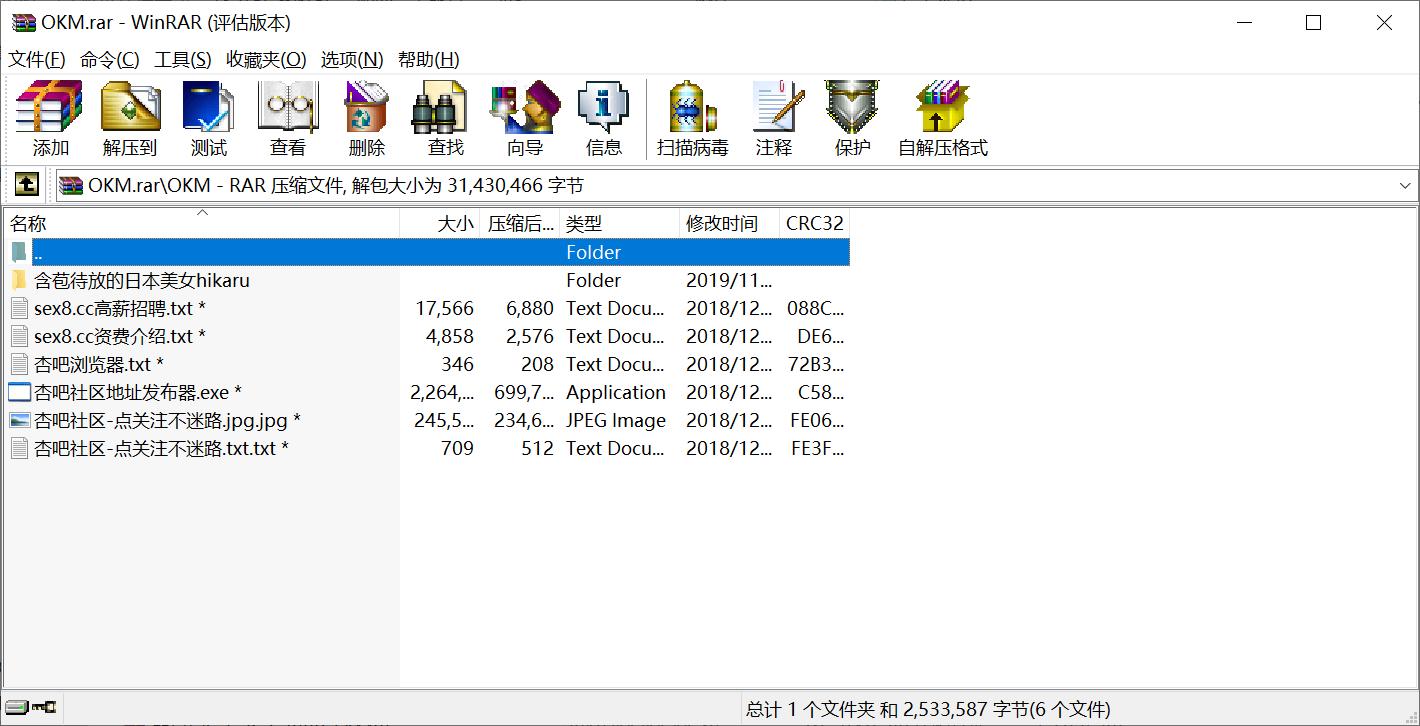Click the WinRAR title bar icon
The image size is (1420, 726).
tap(23, 22)
